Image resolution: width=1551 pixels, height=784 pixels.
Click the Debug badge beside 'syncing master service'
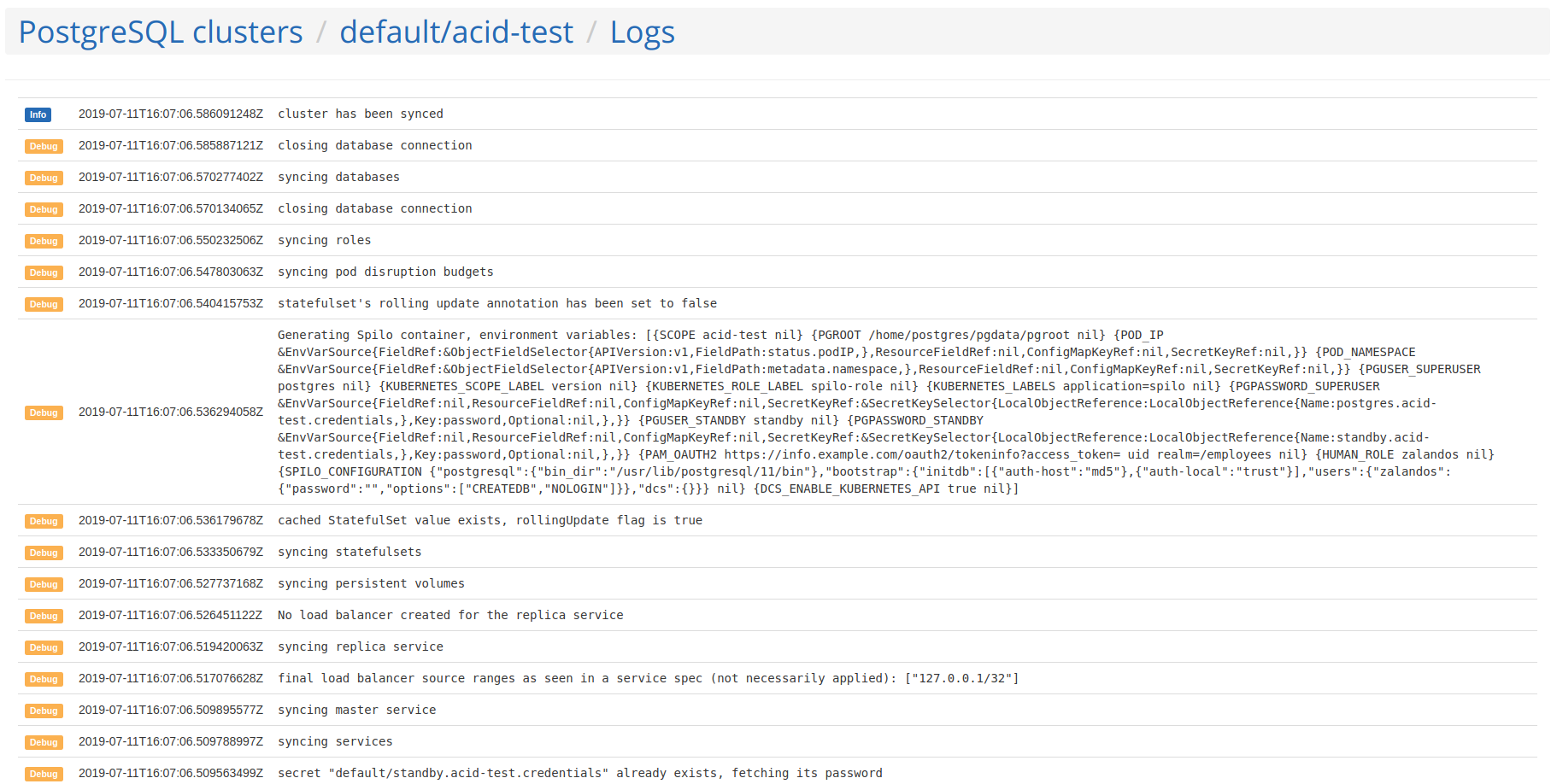pyautogui.click(x=44, y=711)
